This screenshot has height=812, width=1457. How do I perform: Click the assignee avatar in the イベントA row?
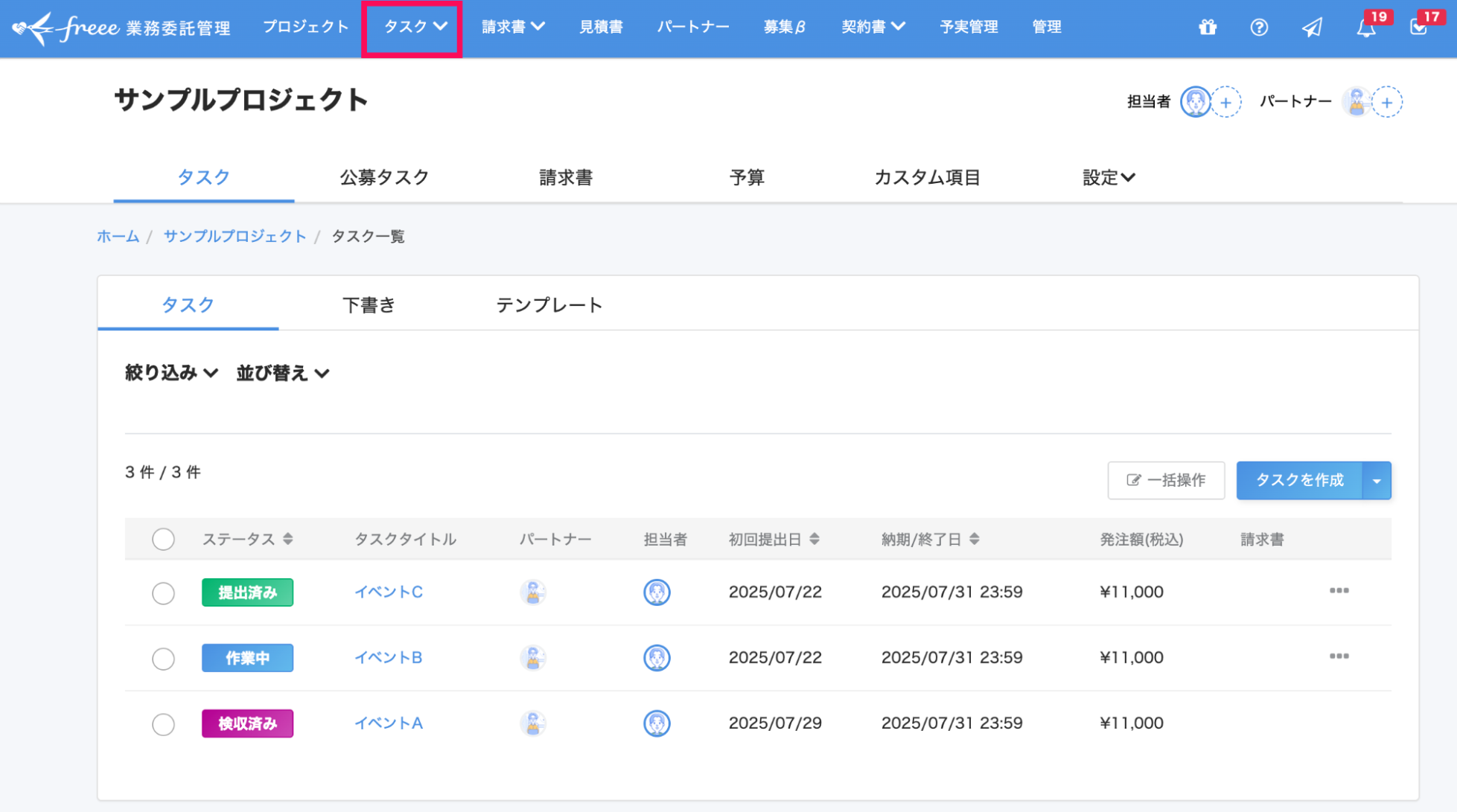(657, 723)
